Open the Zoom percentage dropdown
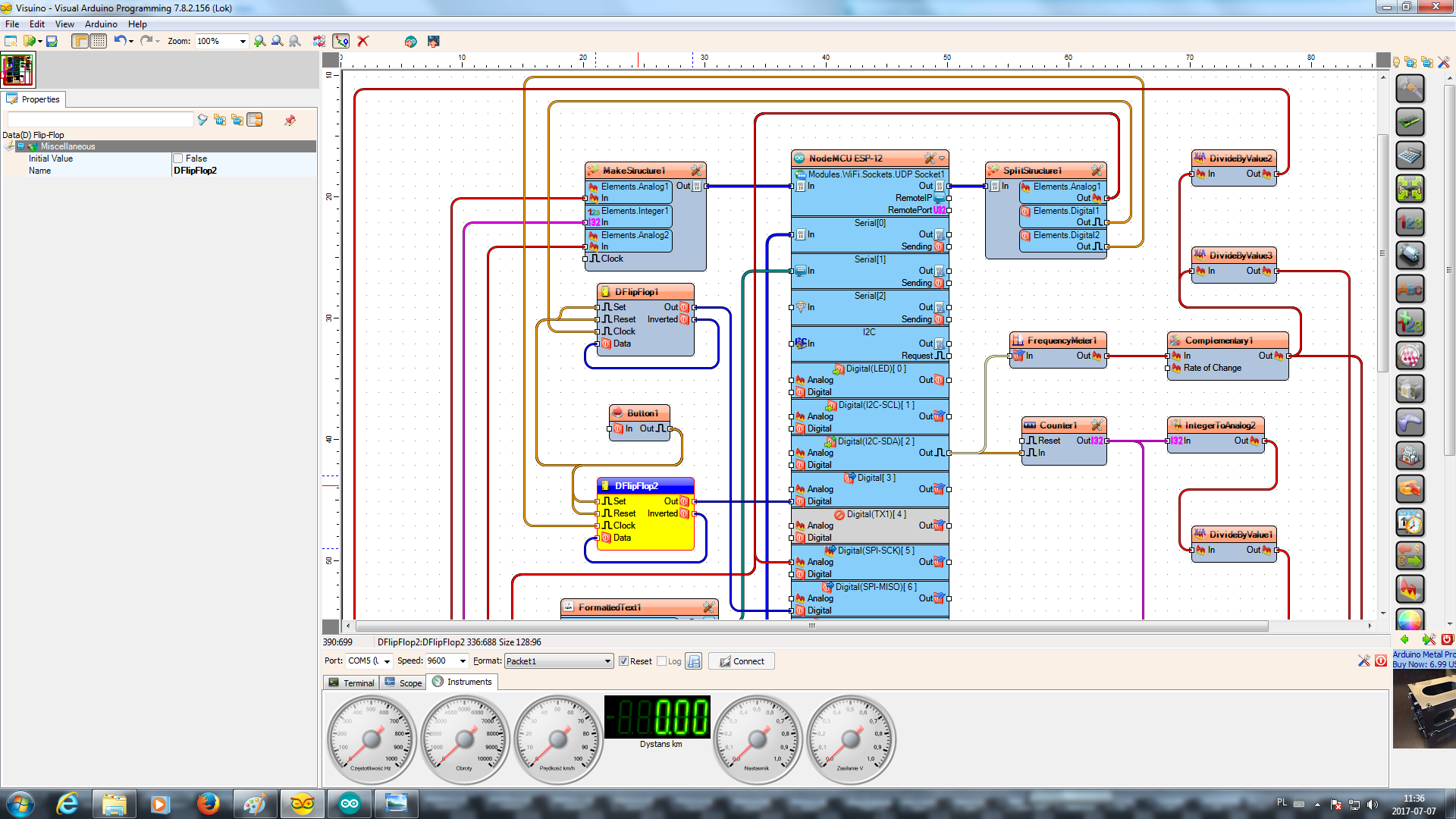Screen dimensions: 1456x819 243,41
